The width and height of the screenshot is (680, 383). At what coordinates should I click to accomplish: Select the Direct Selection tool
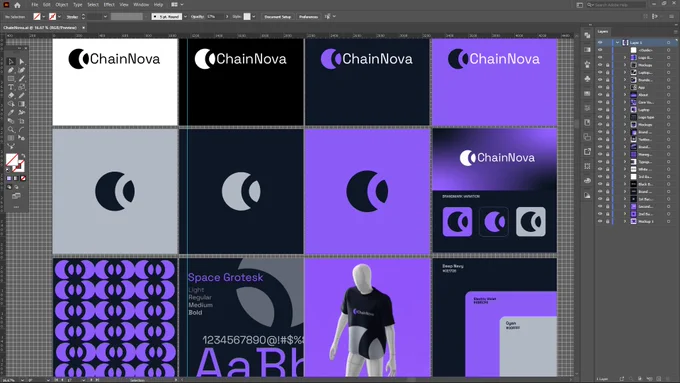click(x=21, y=62)
